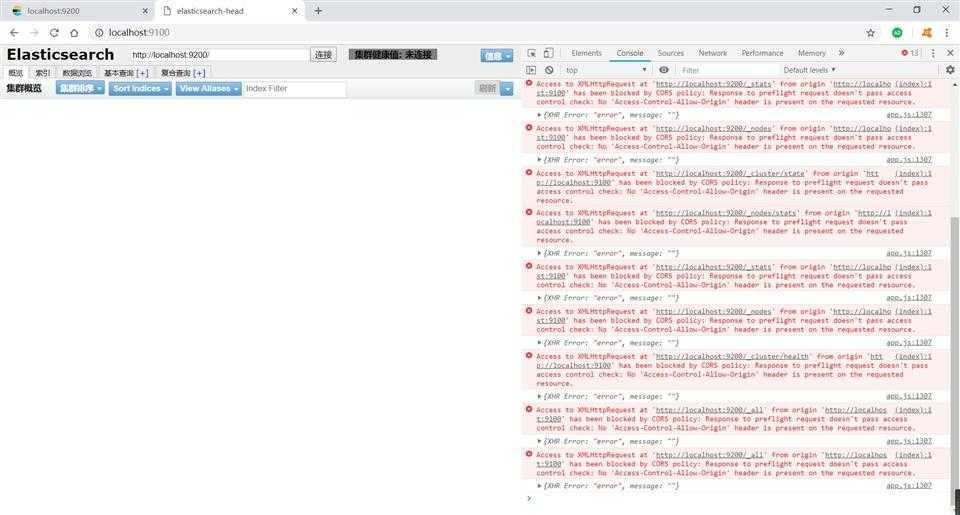Click the browser address bar localhost:9100
This screenshot has height=515, width=960.
coord(139,32)
